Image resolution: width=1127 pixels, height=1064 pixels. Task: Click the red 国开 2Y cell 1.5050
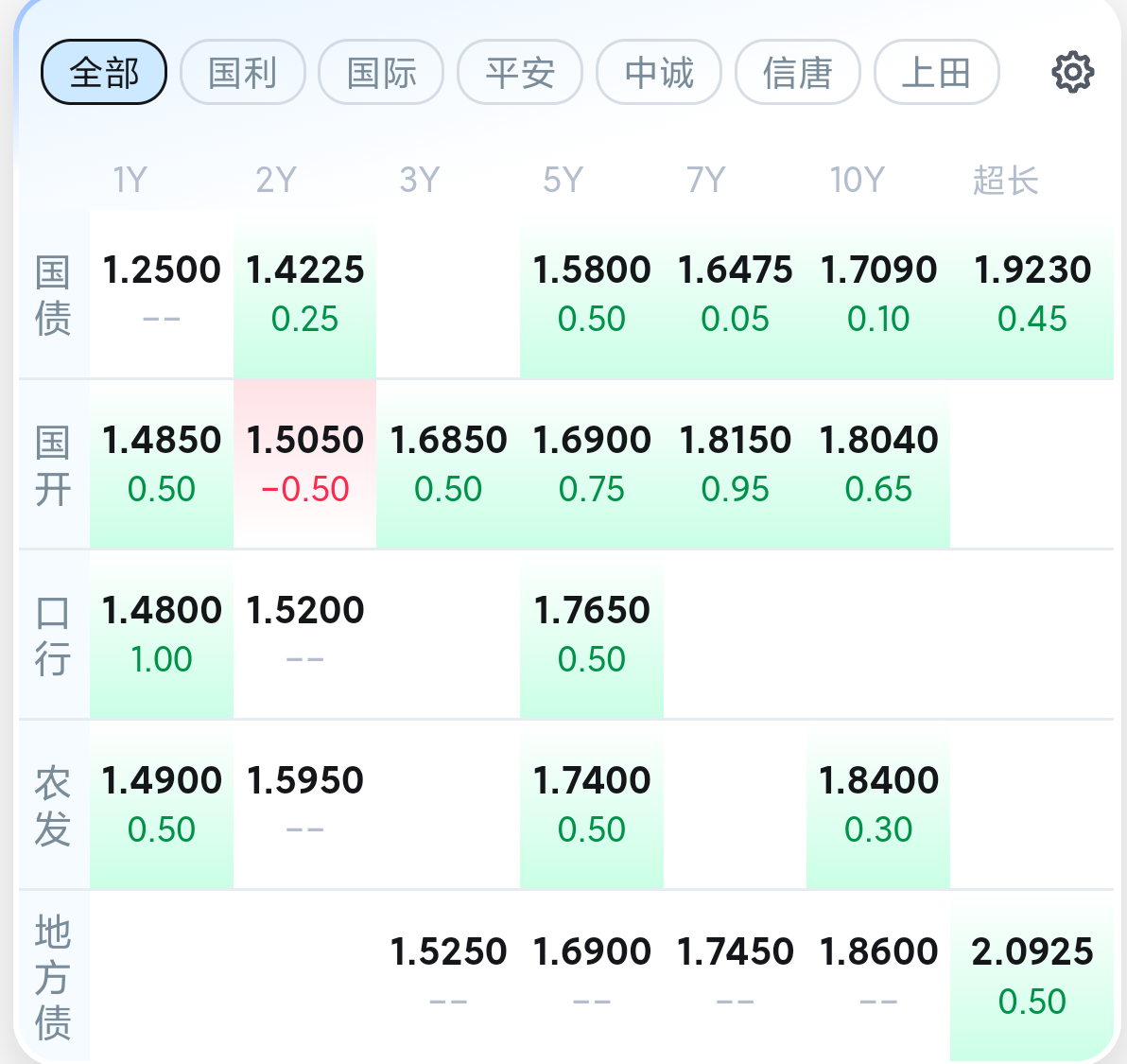tap(304, 463)
